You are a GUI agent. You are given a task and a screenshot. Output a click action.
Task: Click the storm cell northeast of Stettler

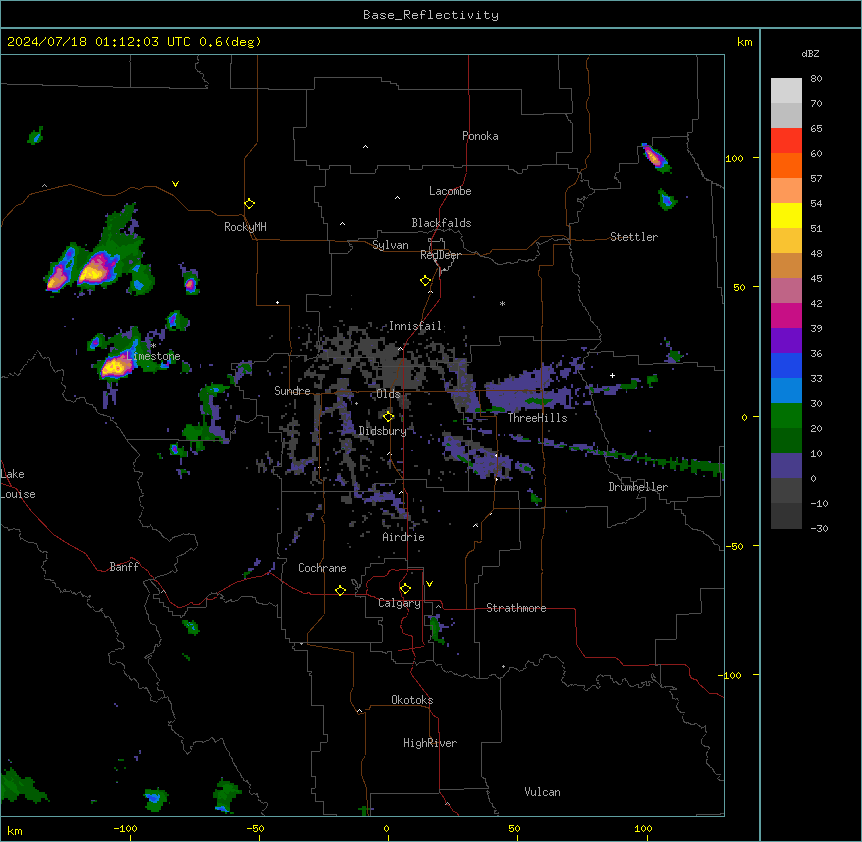655,158
